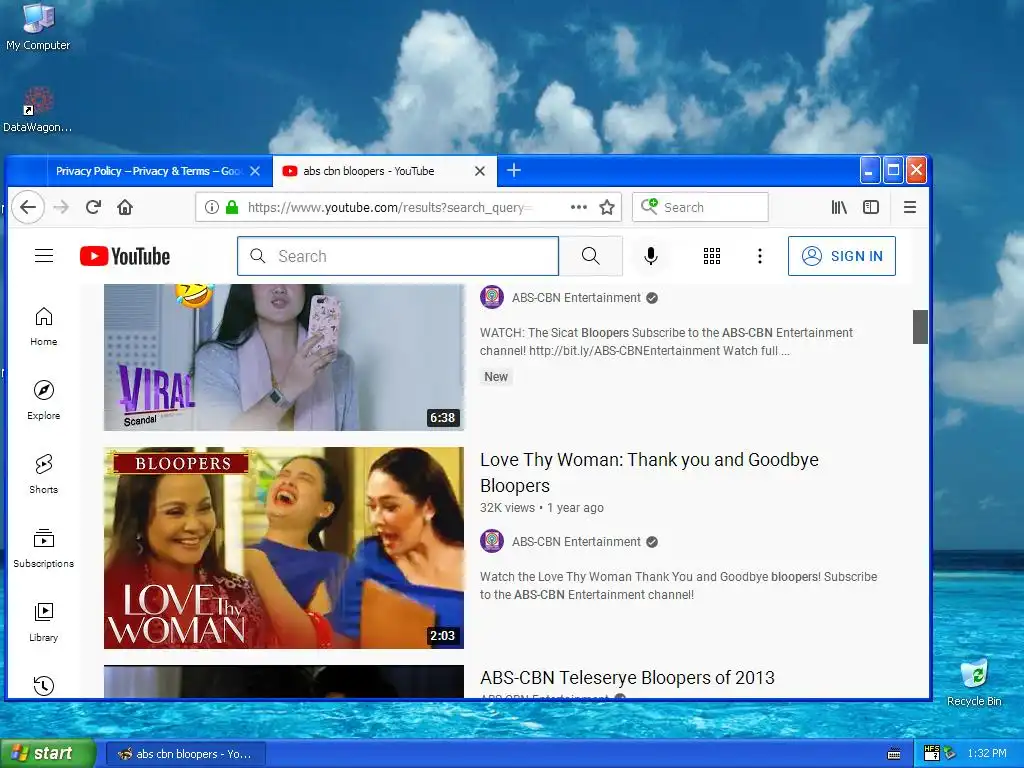Open a new browser tab
1024x768 pixels.
point(514,170)
